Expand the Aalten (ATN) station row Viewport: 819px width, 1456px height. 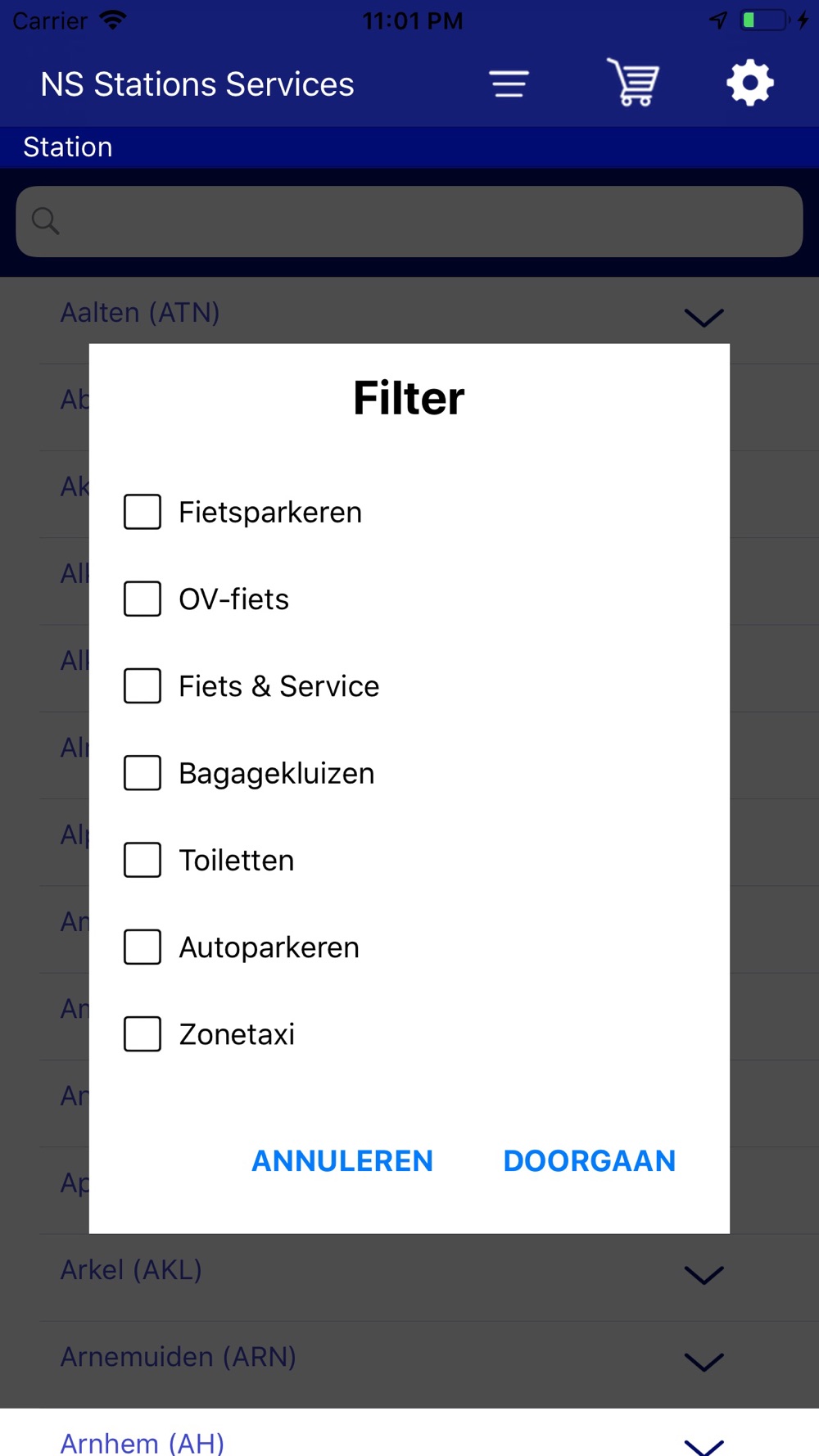704,317
